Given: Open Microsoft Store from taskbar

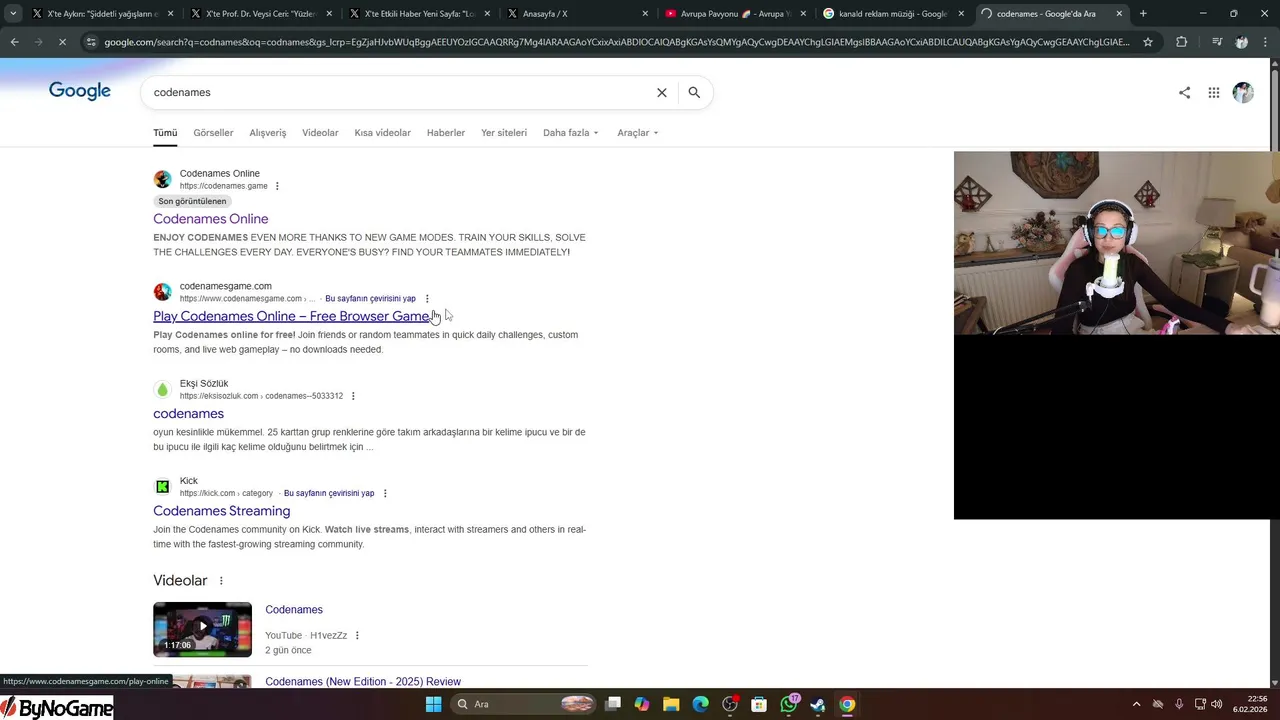Looking at the screenshot, I should tap(759, 704).
